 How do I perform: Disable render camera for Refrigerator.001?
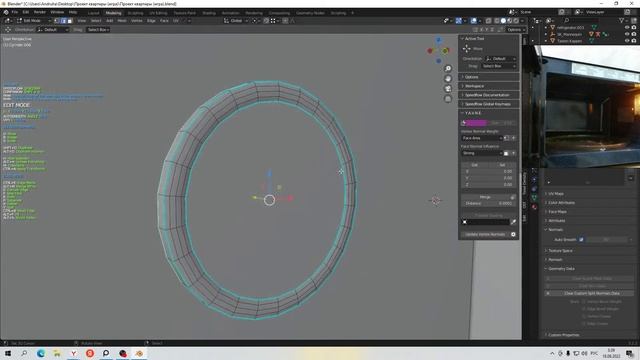point(634,27)
